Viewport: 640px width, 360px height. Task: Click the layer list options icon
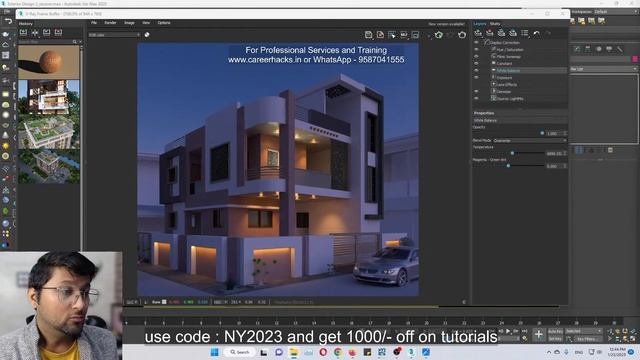(525, 33)
